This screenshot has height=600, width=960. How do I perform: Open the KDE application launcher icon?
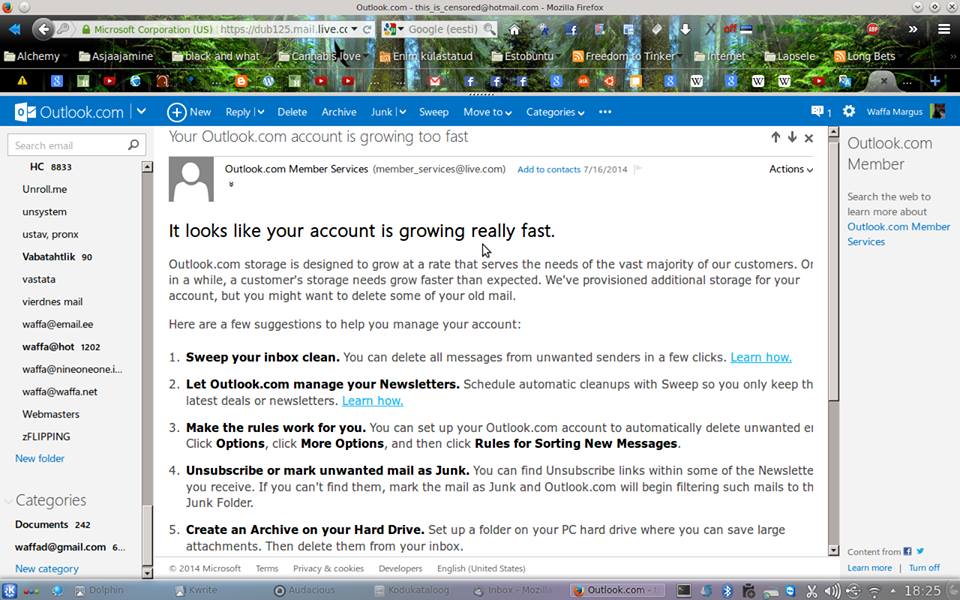(10, 591)
